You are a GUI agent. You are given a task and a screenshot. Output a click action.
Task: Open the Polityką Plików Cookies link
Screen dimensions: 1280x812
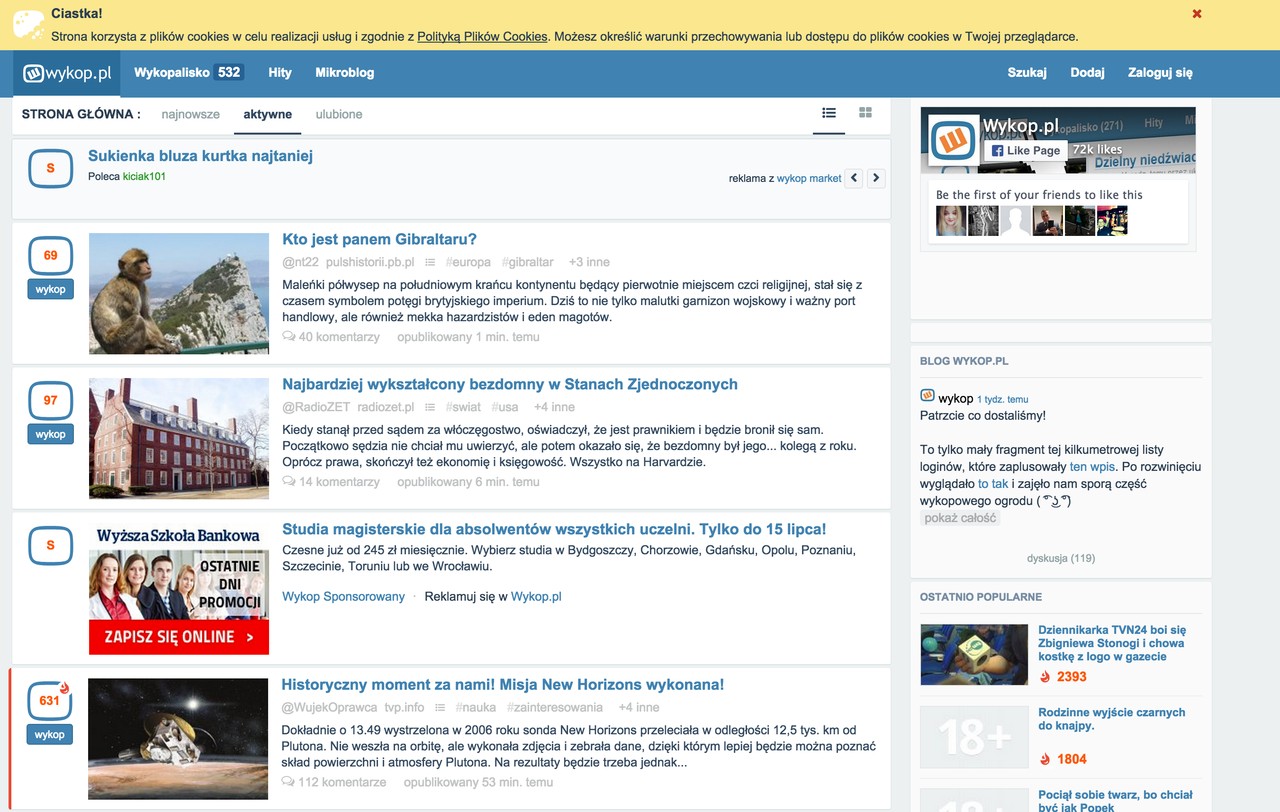[482, 36]
